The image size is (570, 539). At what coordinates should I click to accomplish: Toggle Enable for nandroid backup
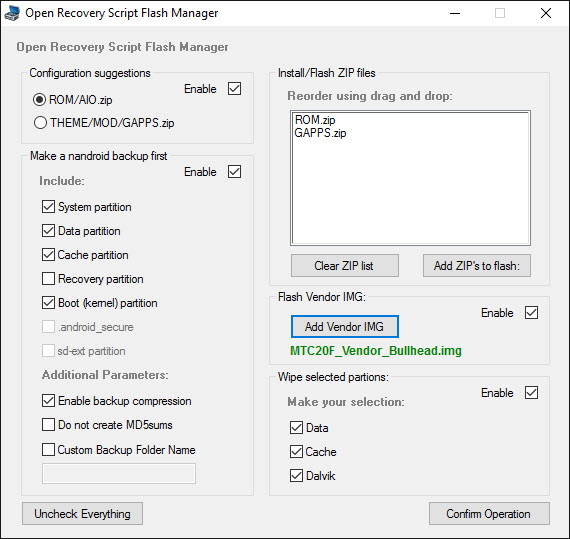(234, 172)
